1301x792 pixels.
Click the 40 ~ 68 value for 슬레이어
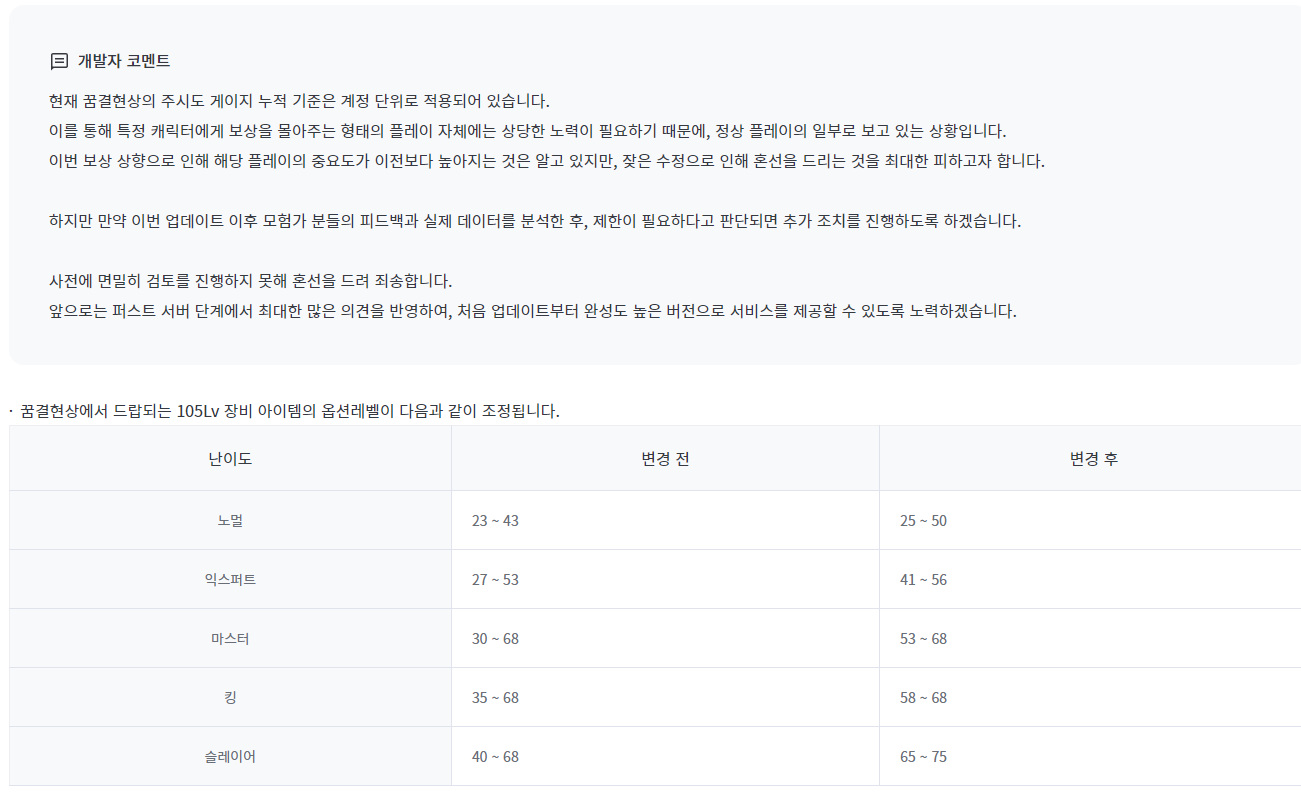pos(495,757)
